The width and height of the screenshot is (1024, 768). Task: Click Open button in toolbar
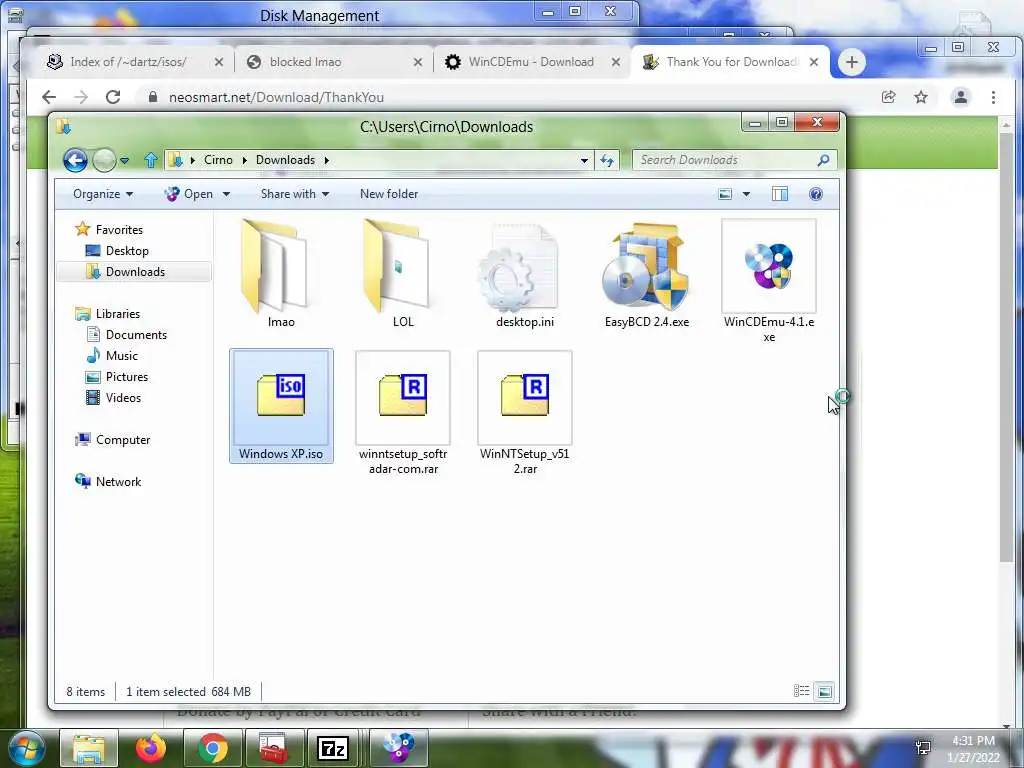[189, 194]
